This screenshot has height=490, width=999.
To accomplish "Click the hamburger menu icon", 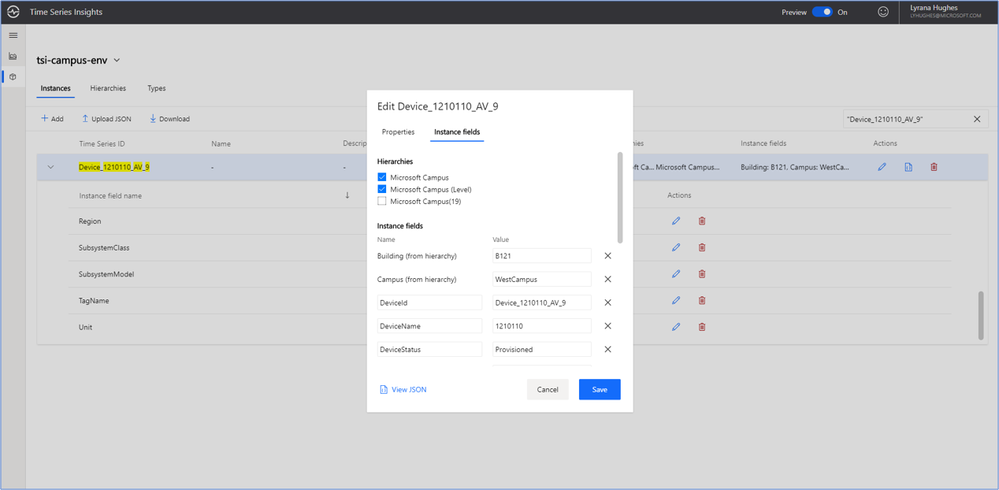I will point(13,35).
